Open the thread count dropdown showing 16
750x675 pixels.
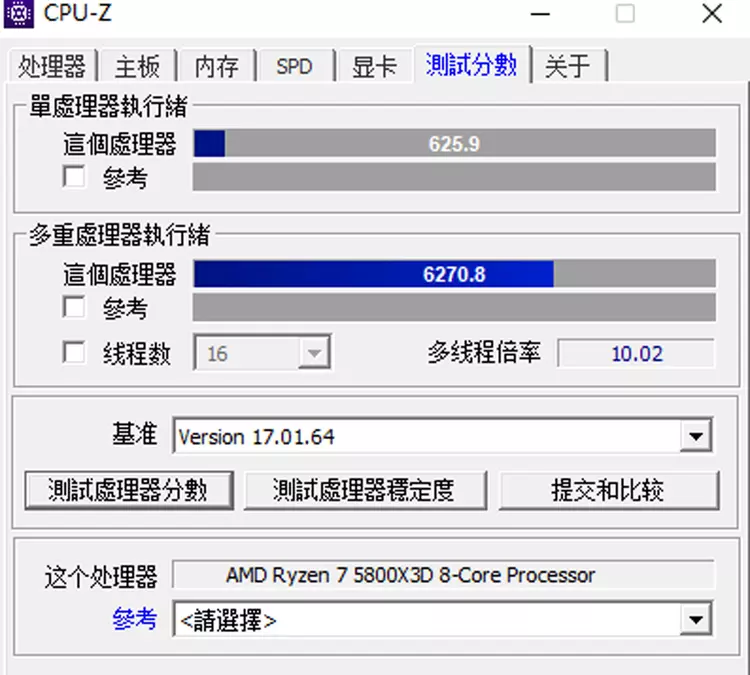(262, 353)
